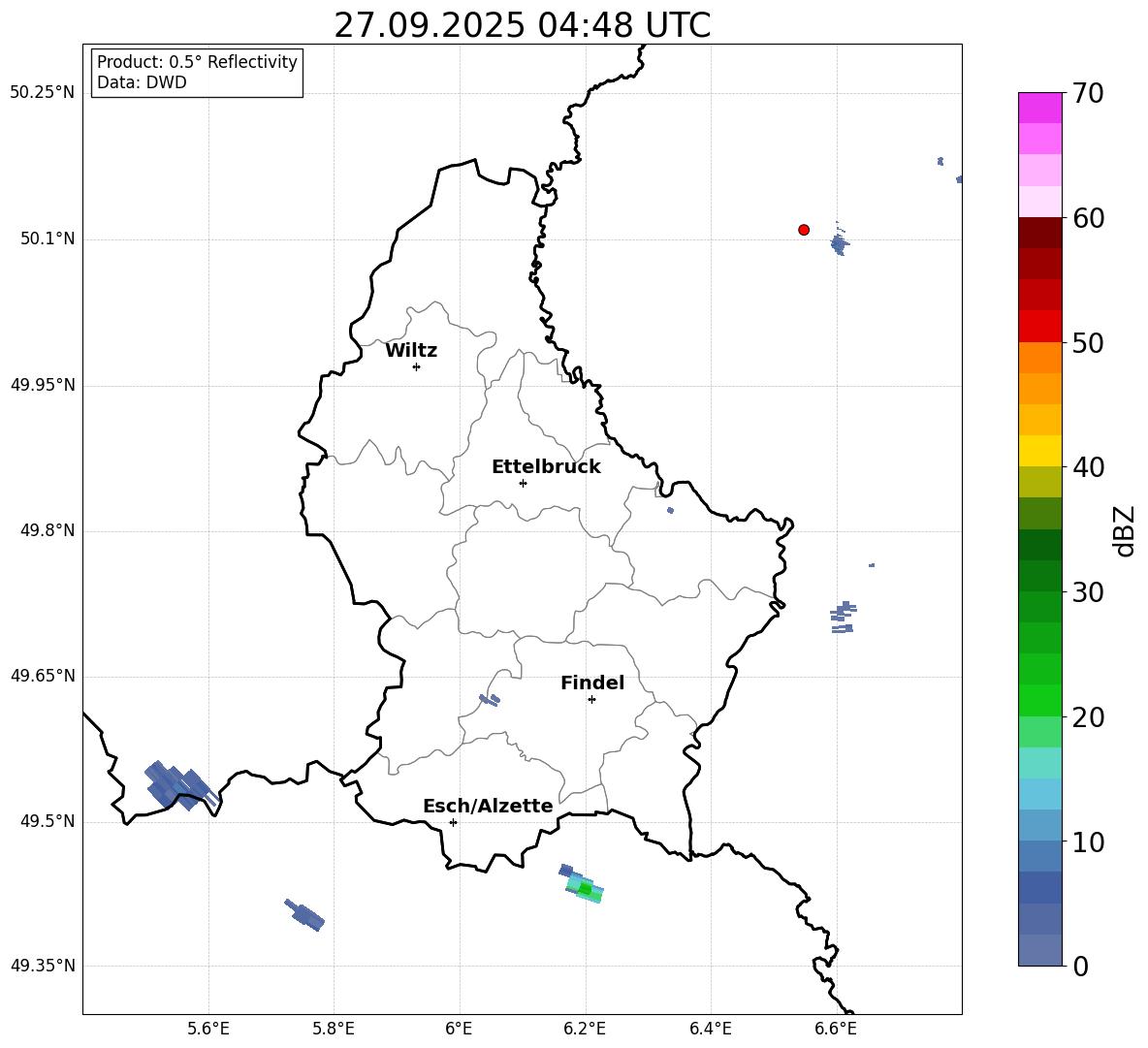The image size is (1148, 1048).
Task: Click the 49.35°N latitude tick label
Action: click(x=43, y=966)
